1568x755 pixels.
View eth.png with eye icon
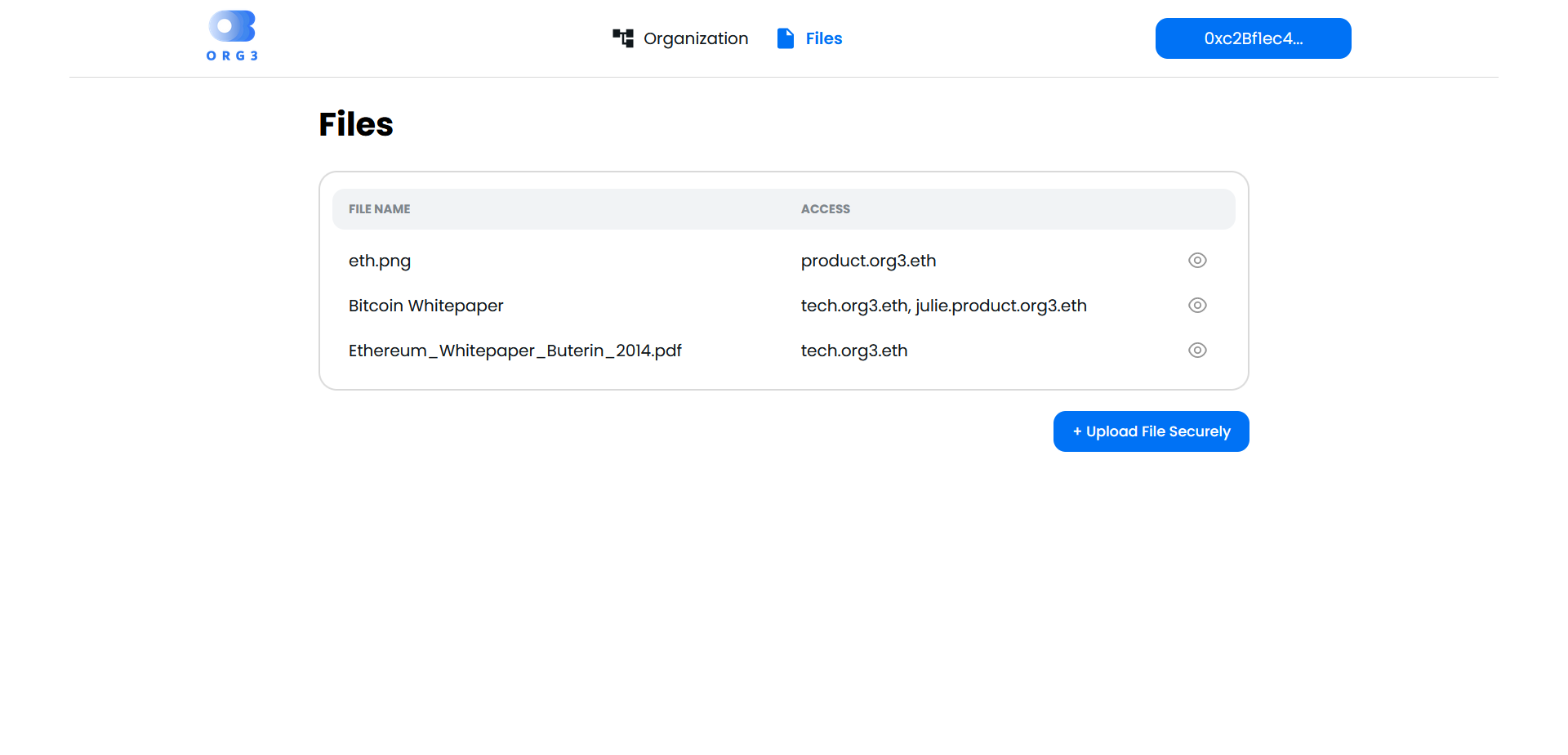pyautogui.click(x=1197, y=261)
